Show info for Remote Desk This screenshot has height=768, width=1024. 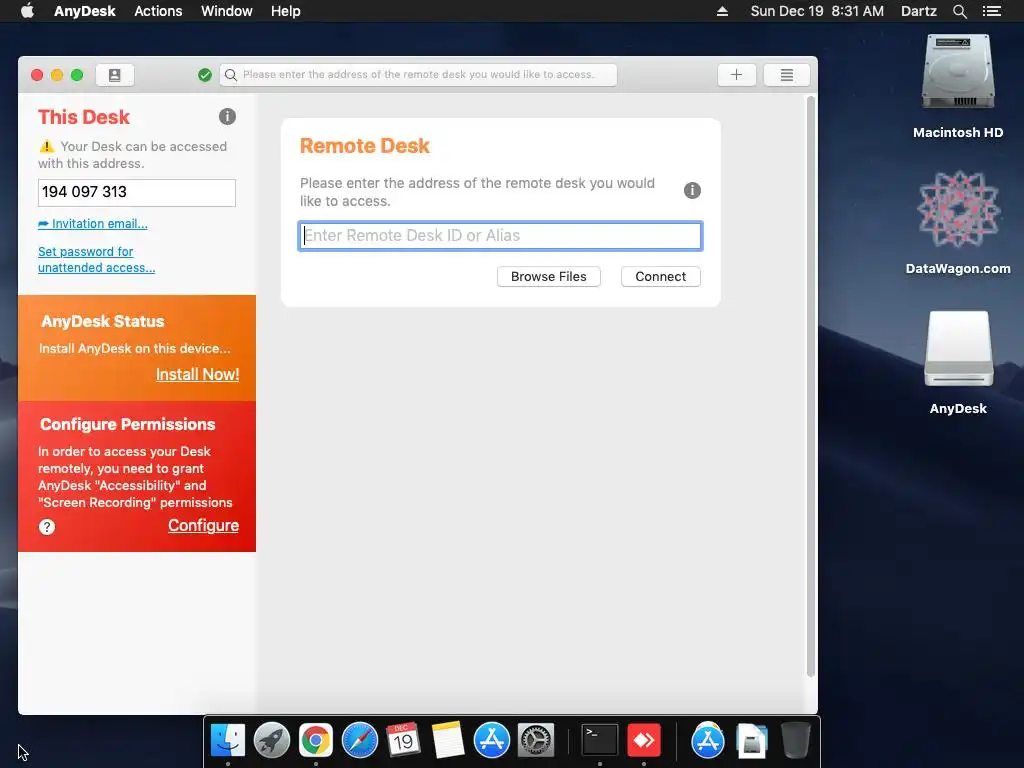(692, 190)
